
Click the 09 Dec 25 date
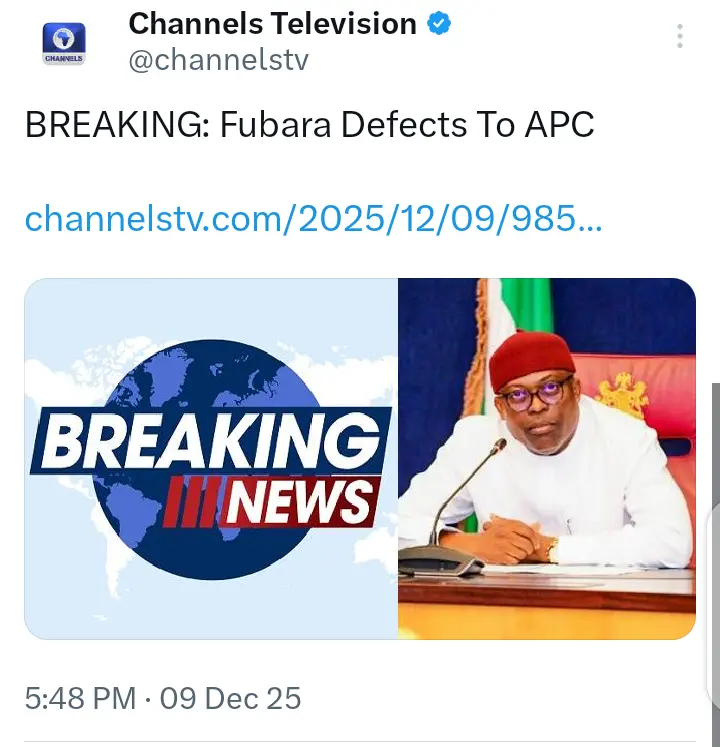230,697
